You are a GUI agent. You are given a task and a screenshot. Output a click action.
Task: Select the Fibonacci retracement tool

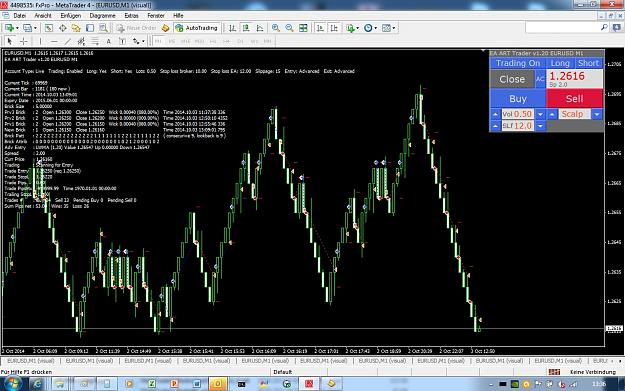[x=95, y=41]
